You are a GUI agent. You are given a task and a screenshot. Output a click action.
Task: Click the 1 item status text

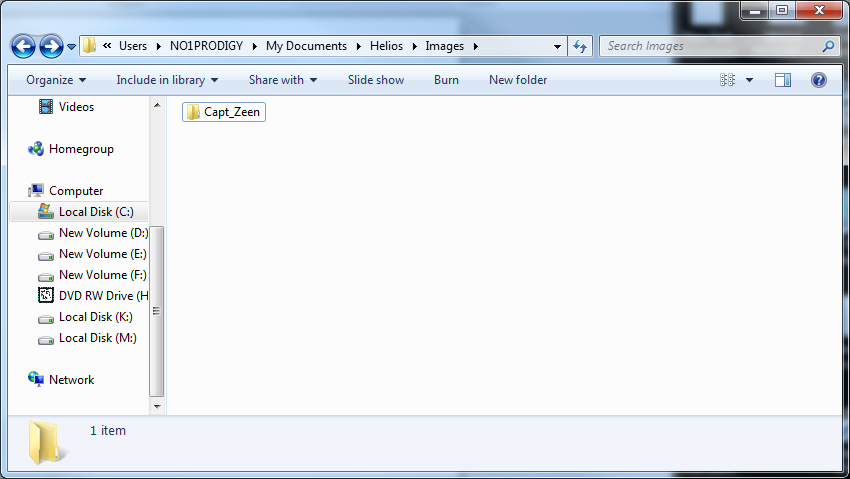[108, 431]
